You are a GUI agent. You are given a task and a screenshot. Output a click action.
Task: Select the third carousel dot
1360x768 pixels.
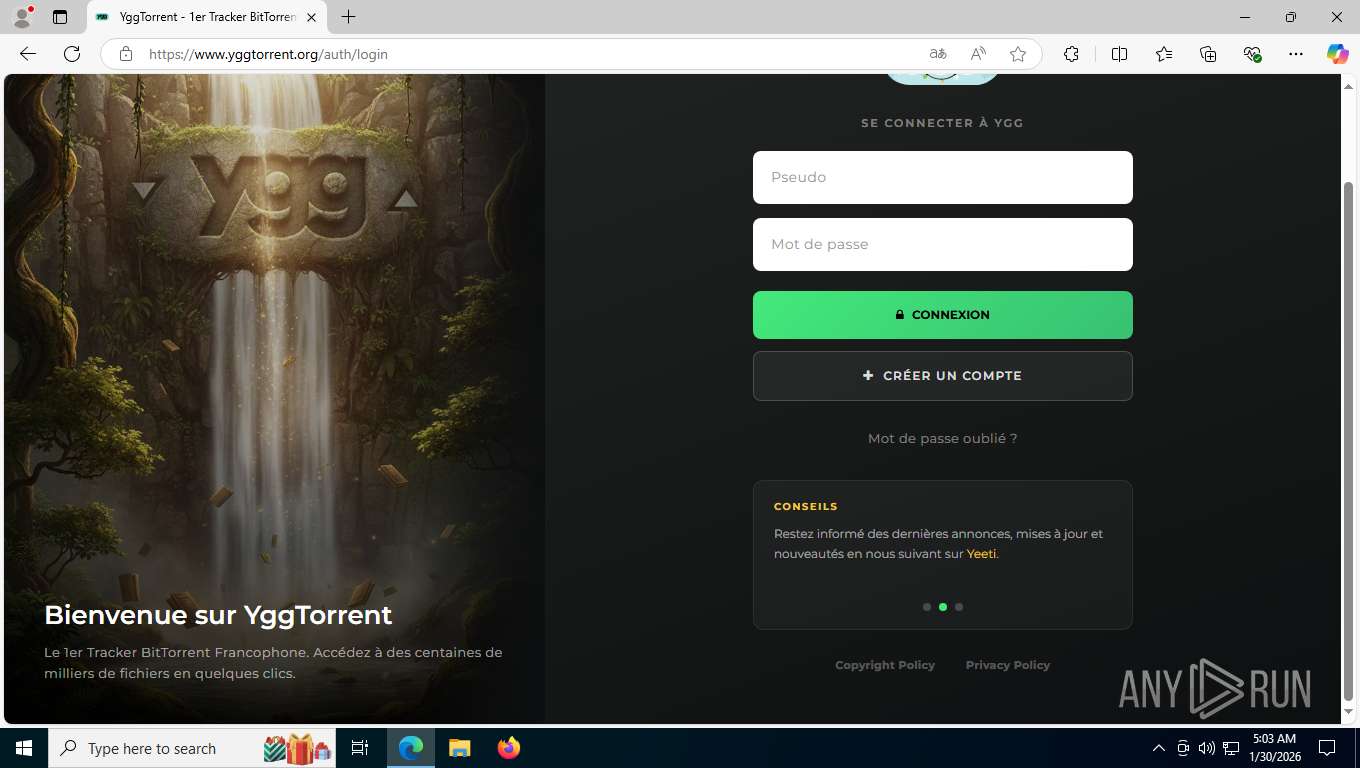pos(959,607)
